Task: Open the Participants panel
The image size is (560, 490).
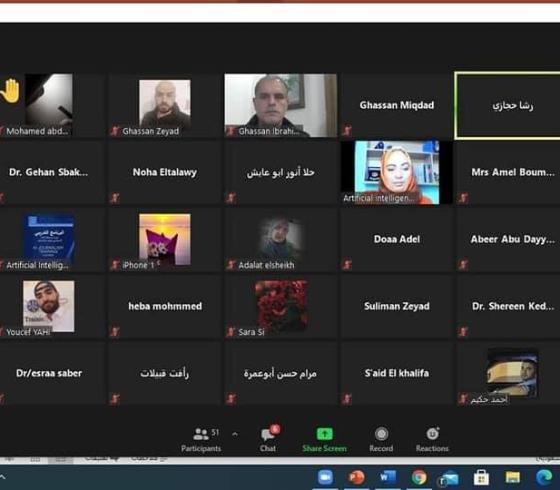Action: [x=201, y=440]
